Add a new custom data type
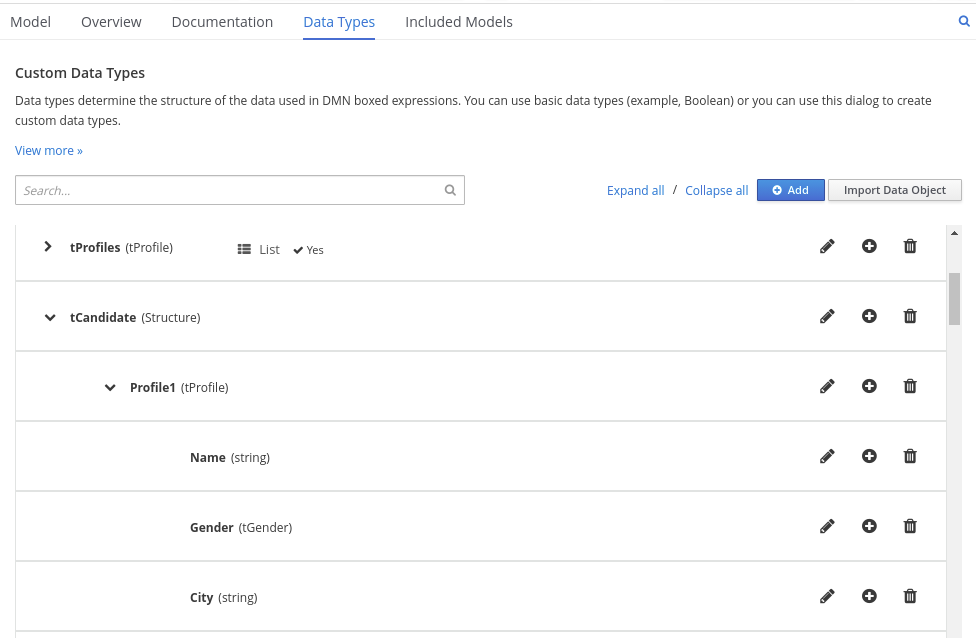Viewport: 976px width, 638px height. pyautogui.click(x=791, y=190)
